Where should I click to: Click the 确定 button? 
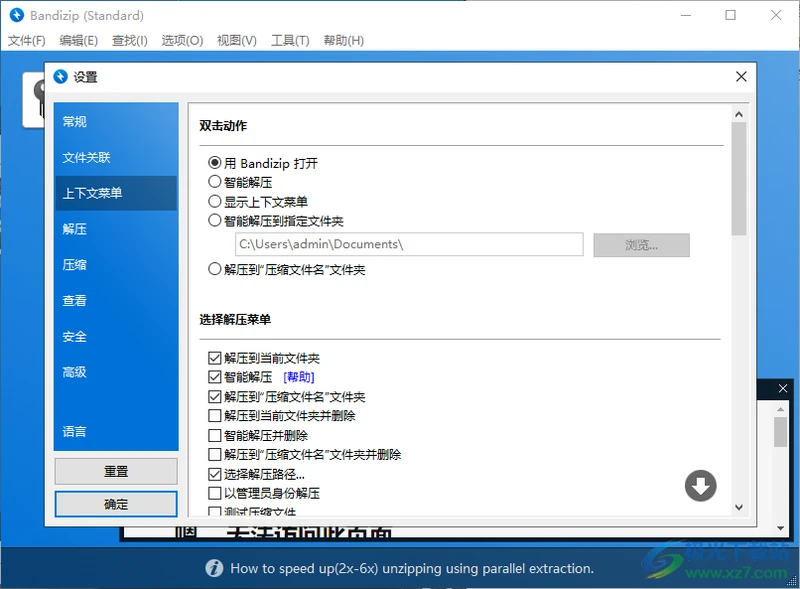pyautogui.click(x=116, y=504)
